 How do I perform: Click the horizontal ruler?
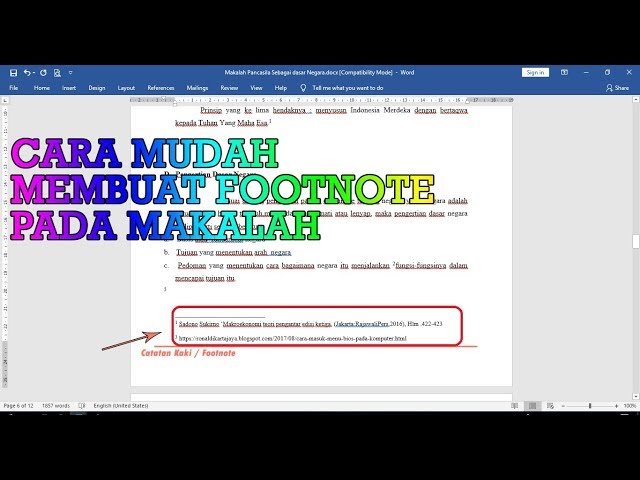(321, 100)
